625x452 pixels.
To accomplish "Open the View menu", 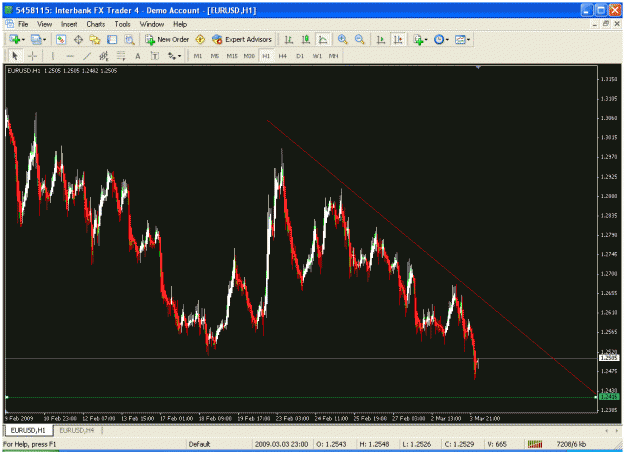I will point(45,24).
